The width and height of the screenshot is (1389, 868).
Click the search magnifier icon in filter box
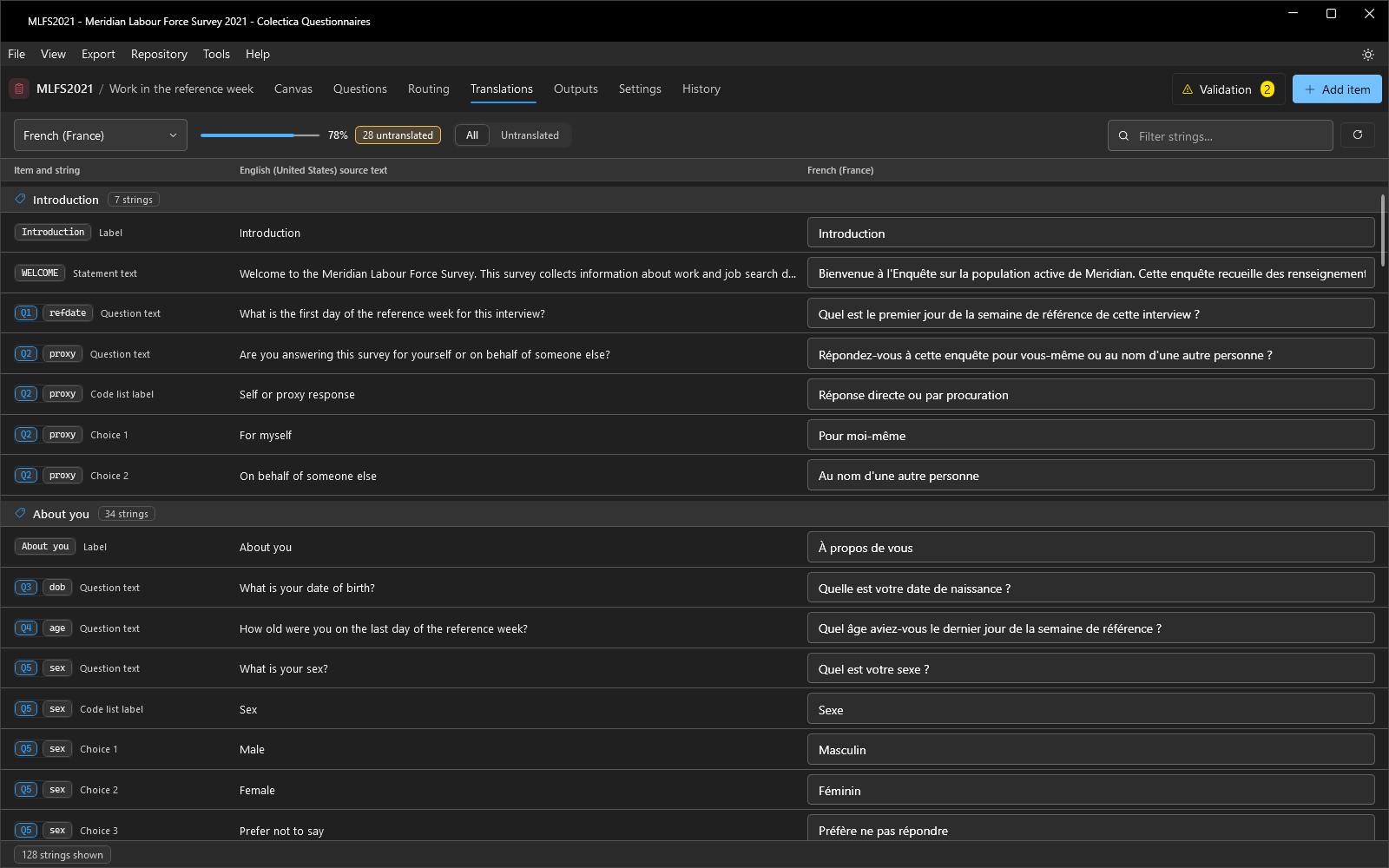click(1123, 136)
